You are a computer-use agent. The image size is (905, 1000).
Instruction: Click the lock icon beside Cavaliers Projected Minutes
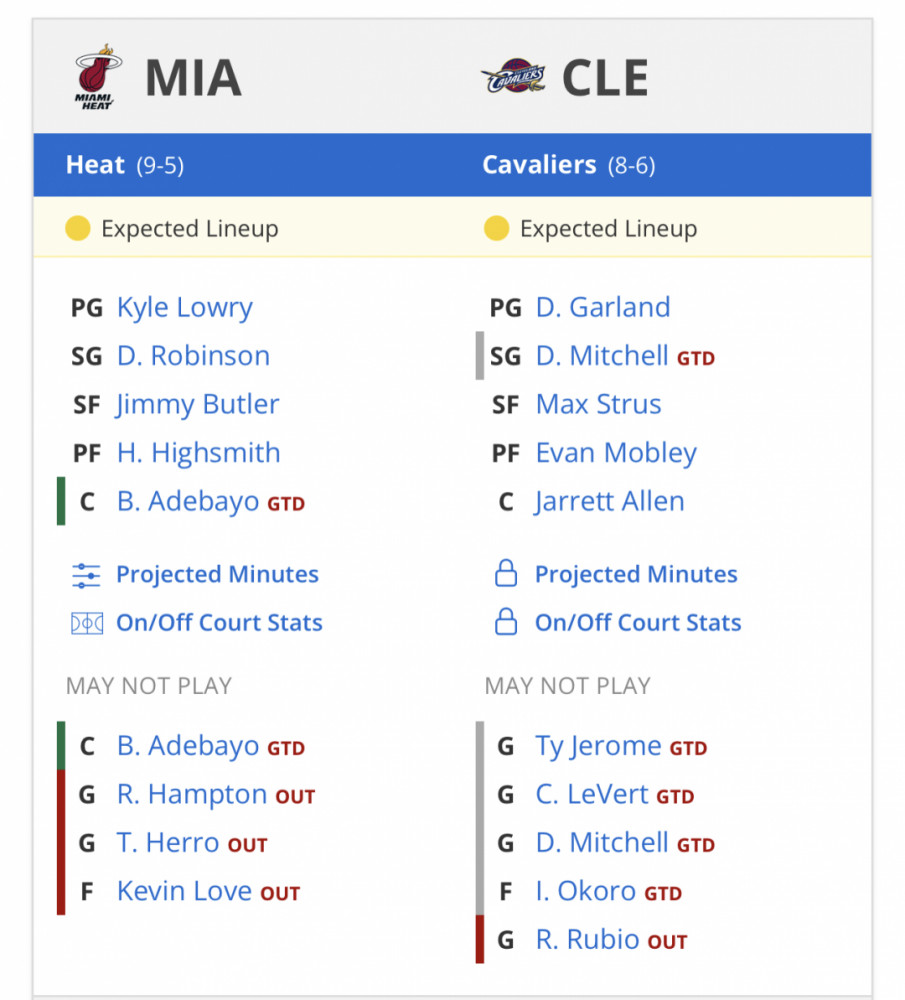click(x=506, y=573)
